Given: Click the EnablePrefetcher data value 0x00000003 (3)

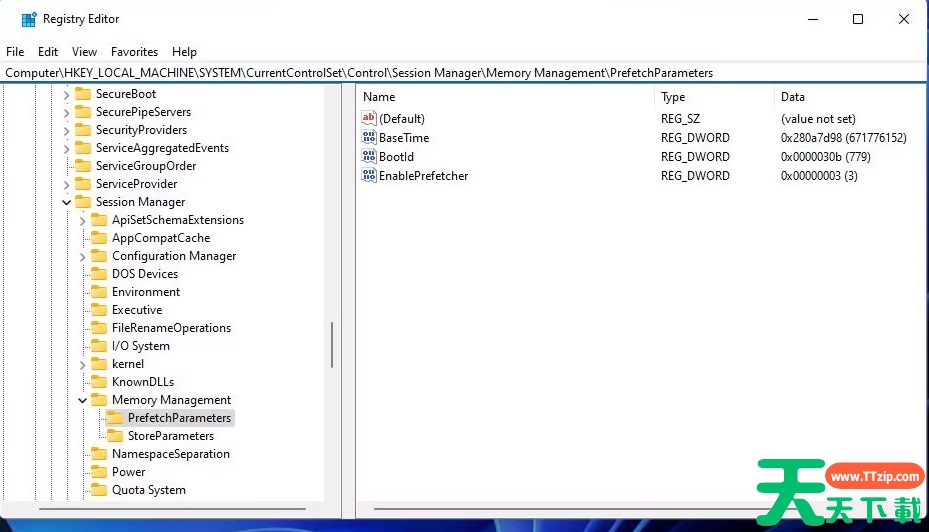Looking at the screenshot, I should [819, 175].
